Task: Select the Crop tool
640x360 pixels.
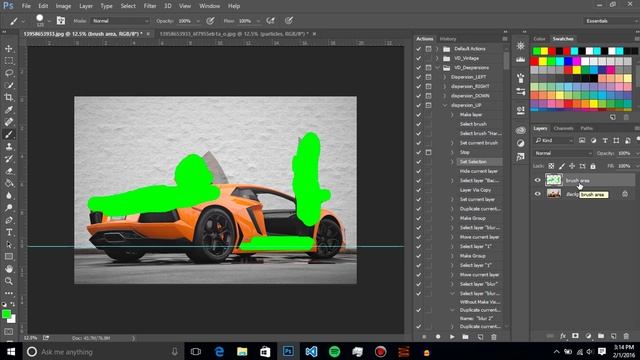Action: coord(9,98)
